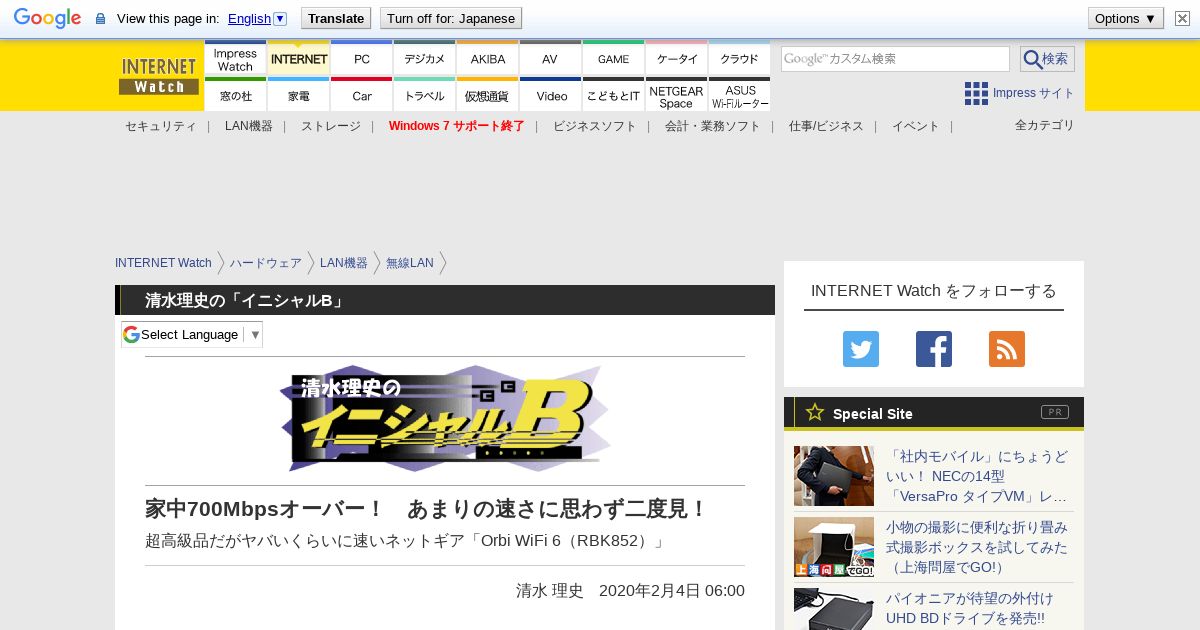Click the Pioneer drive article thumbnail
1200x630 pixels.
[834, 609]
